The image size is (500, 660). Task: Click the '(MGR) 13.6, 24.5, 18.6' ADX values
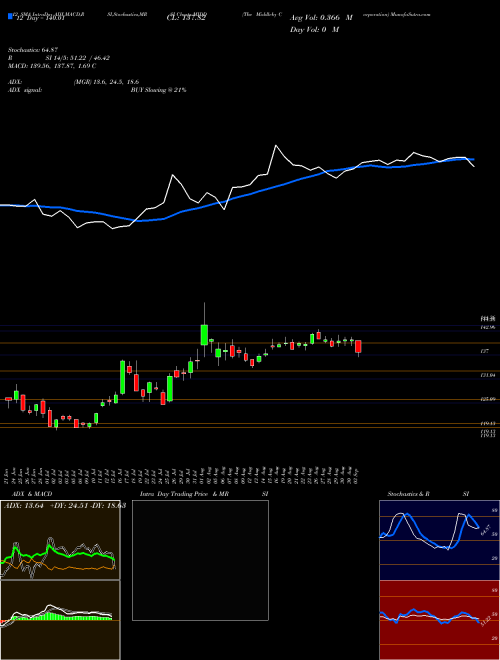click(106, 82)
